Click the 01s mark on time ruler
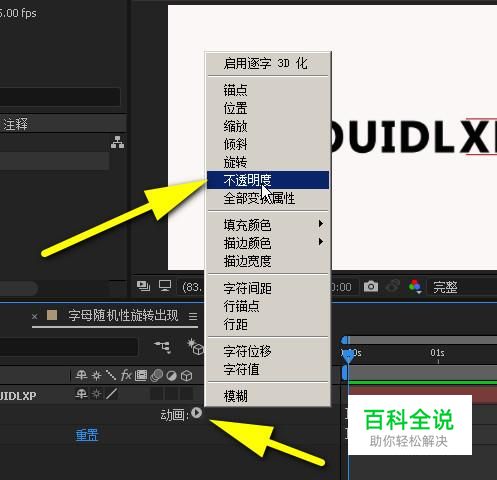The height and width of the screenshot is (480, 497). point(437,353)
